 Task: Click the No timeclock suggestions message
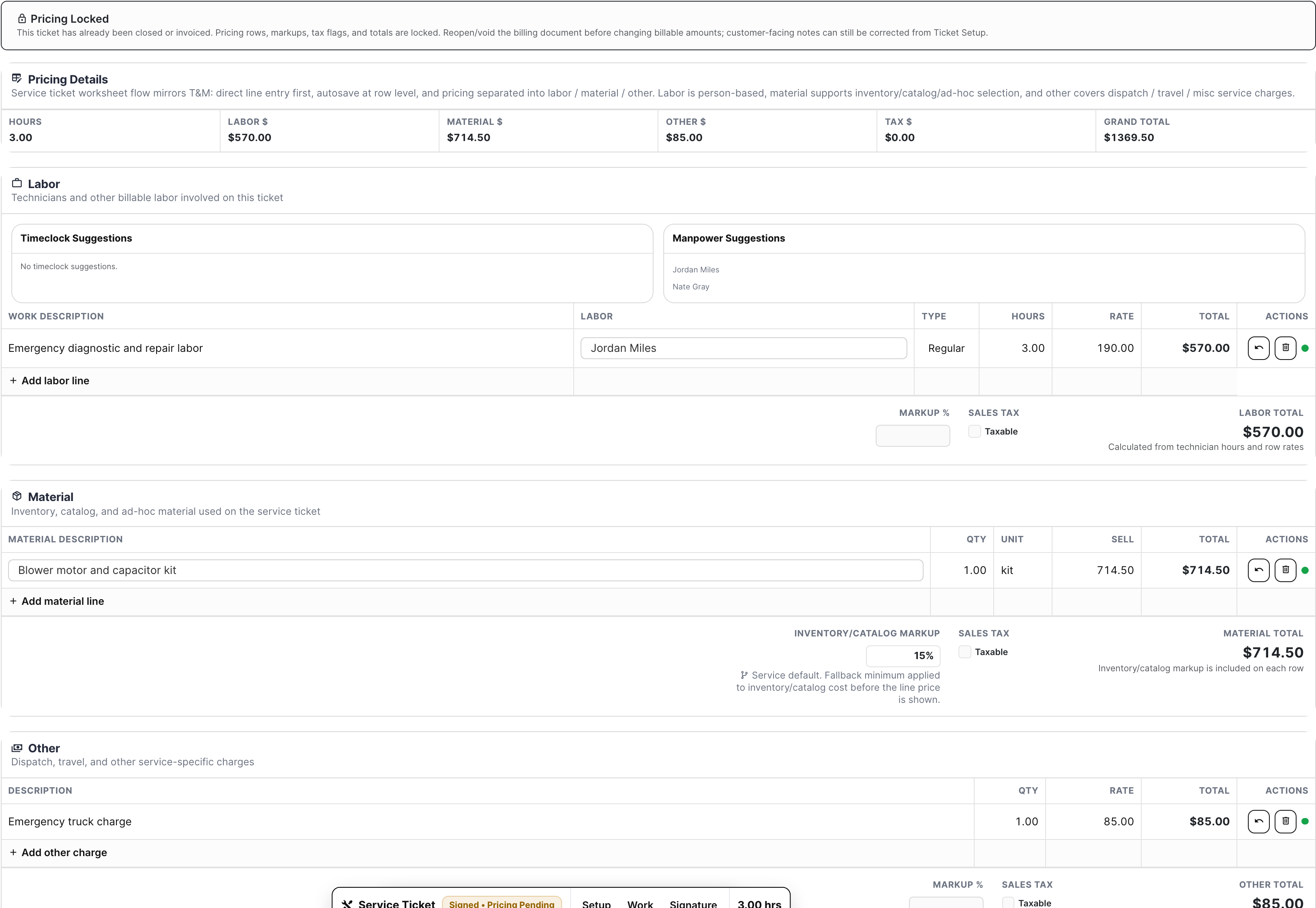click(x=69, y=266)
